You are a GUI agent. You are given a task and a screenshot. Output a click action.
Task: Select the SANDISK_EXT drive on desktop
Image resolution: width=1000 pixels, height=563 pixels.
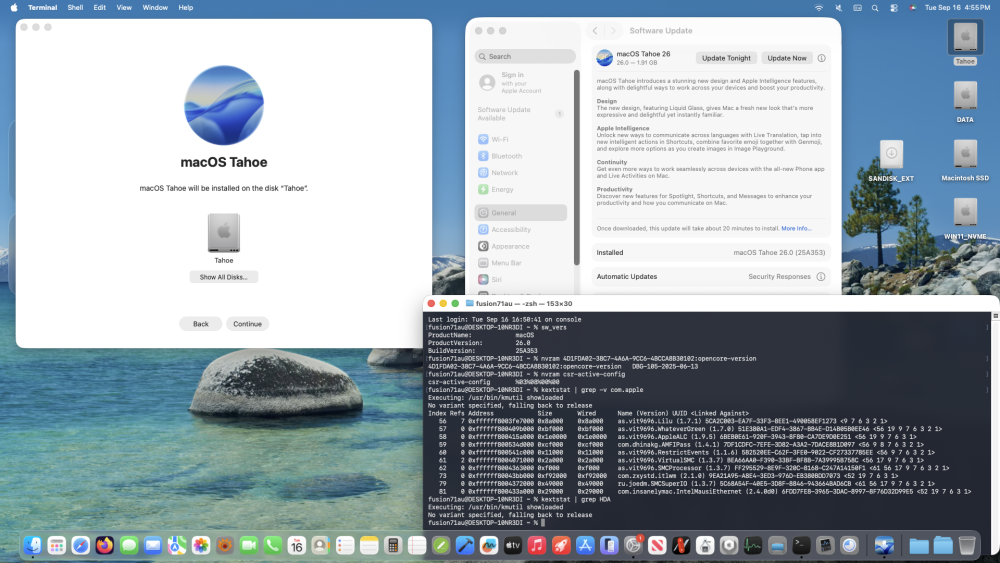891,161
